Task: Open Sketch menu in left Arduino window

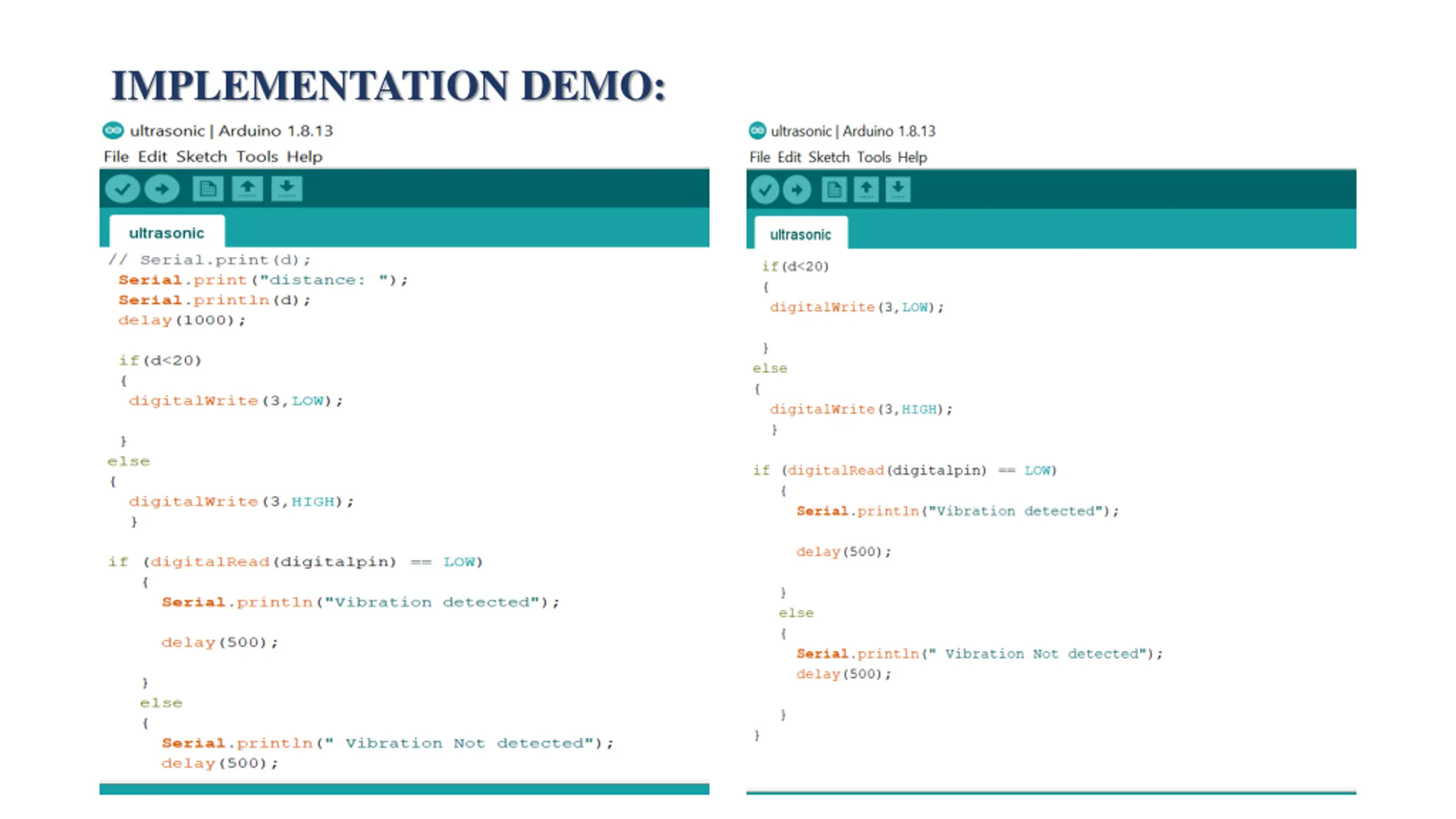Action: 201,156
